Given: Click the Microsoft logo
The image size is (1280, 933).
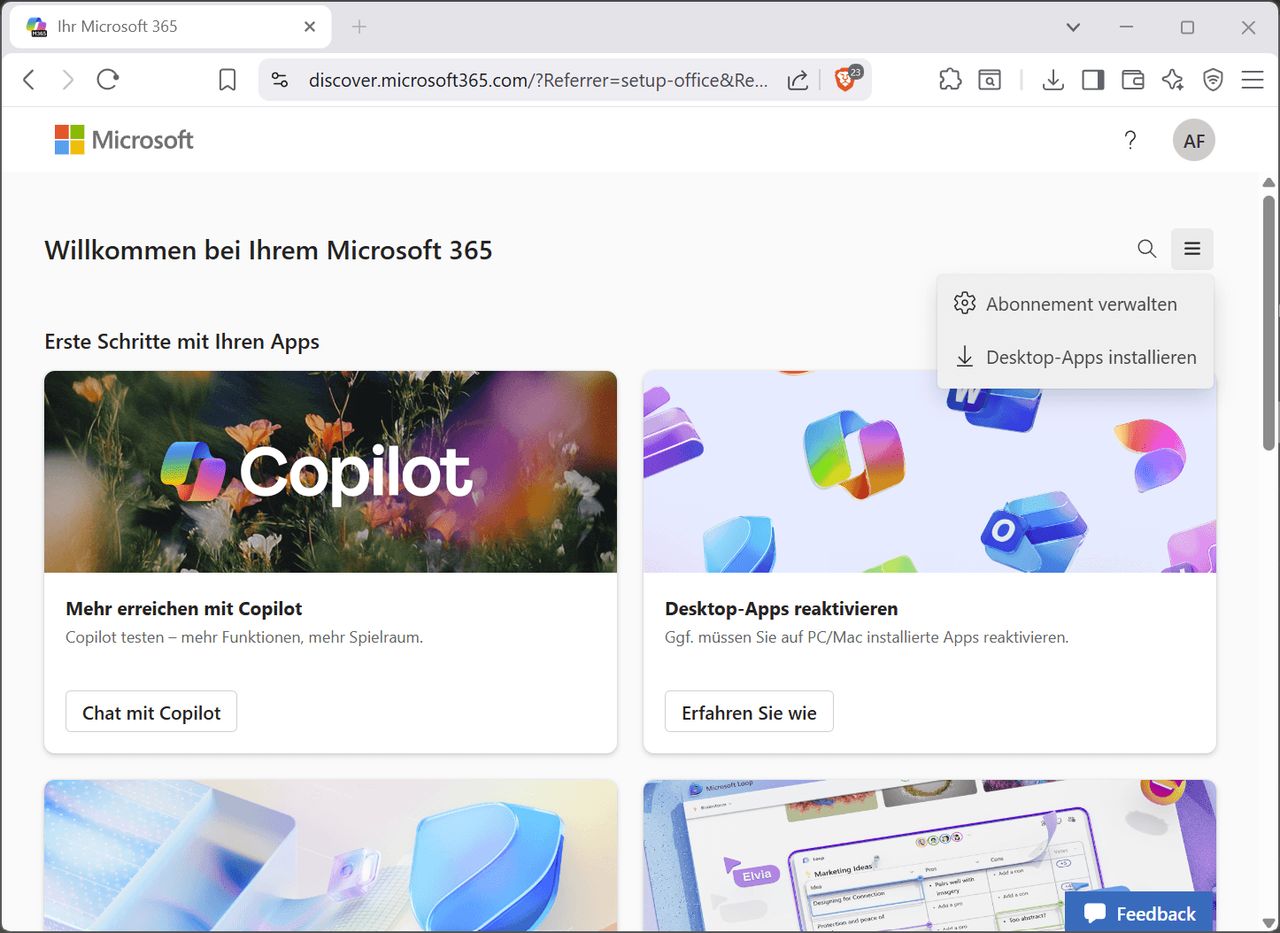Looking at the screenshot, I should tap(124, 140).
